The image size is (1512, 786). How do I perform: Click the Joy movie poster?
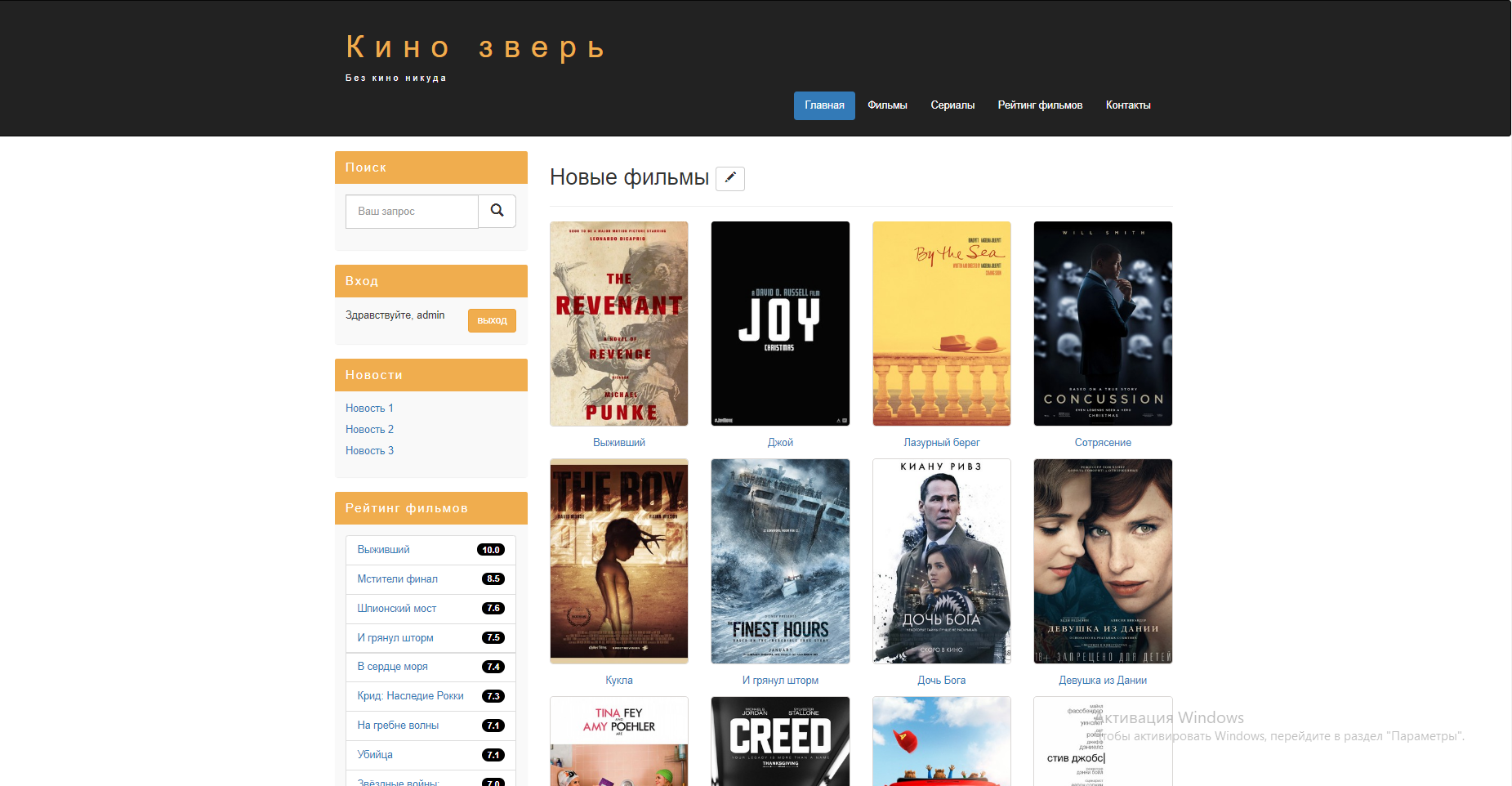(x=780, y=324)
